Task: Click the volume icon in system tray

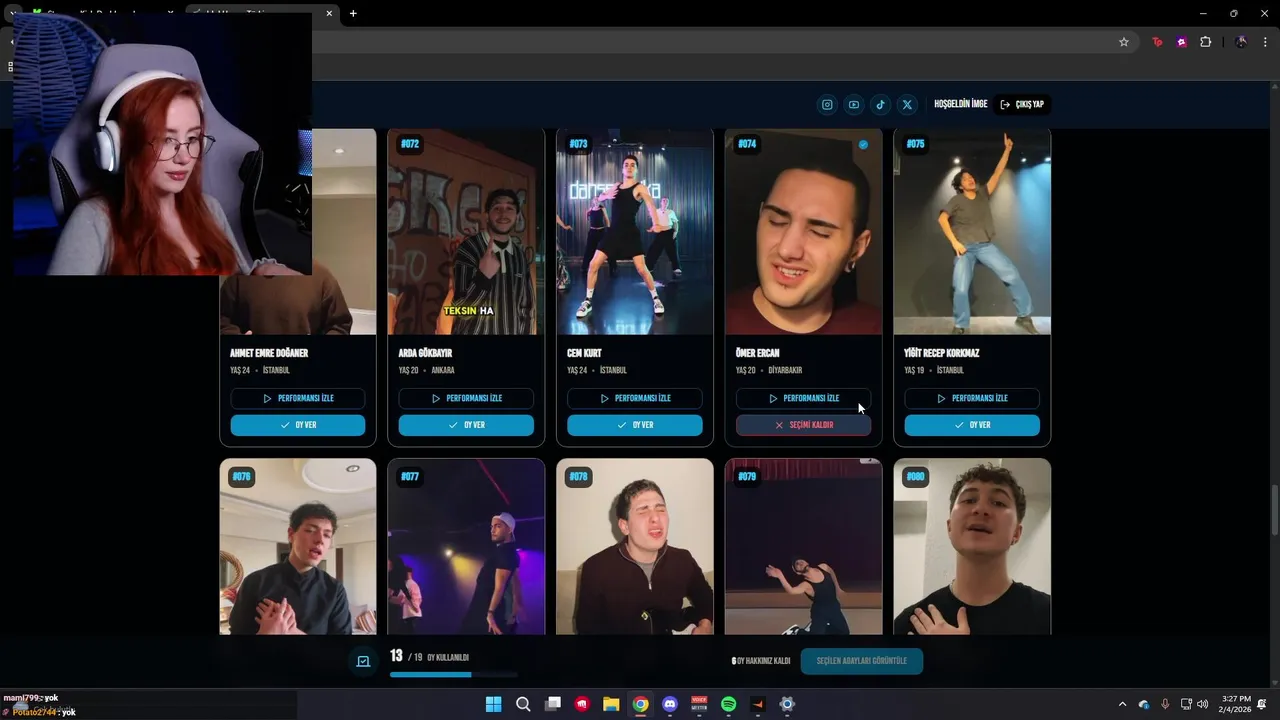Action: pos(1202,704)
